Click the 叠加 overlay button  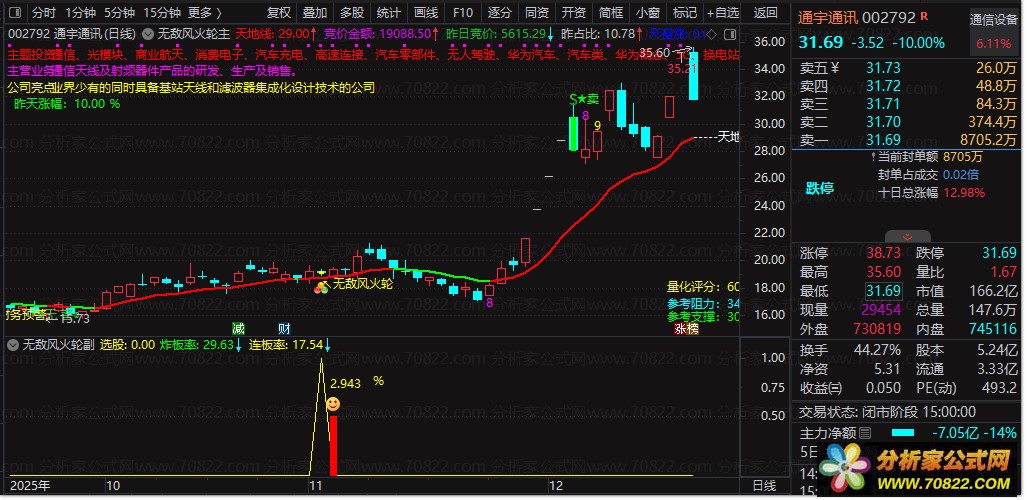pos(315,12)
